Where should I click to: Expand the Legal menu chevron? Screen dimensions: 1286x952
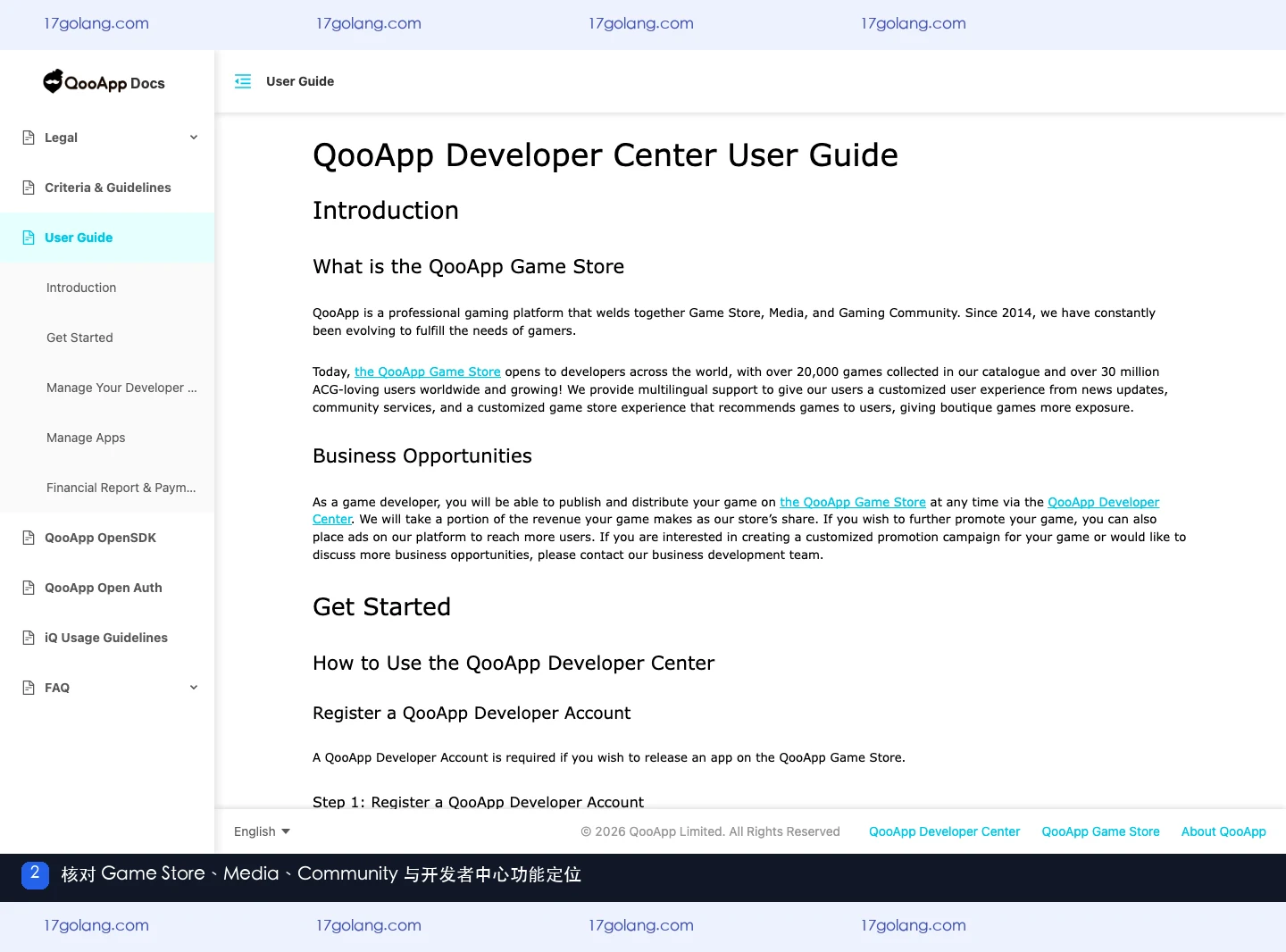[x=194, y=138]
